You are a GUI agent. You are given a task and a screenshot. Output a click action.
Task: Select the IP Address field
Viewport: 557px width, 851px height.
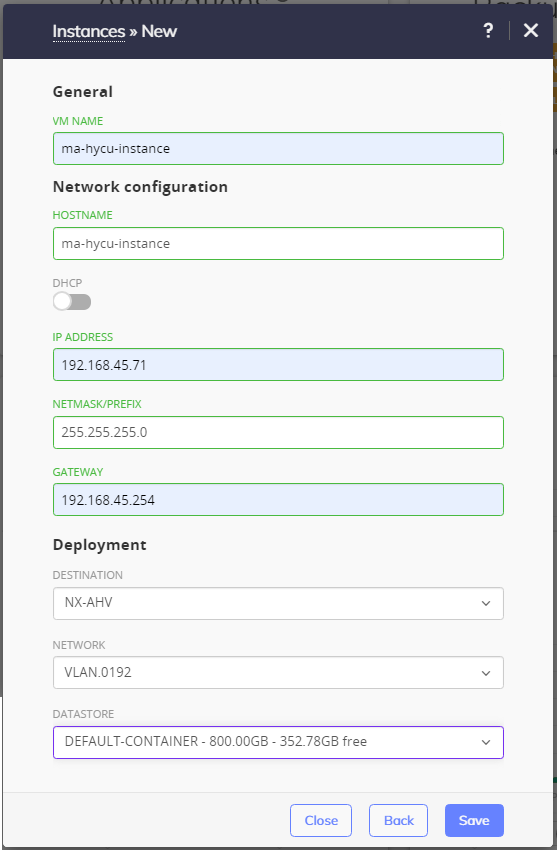[x=278, y=365]
